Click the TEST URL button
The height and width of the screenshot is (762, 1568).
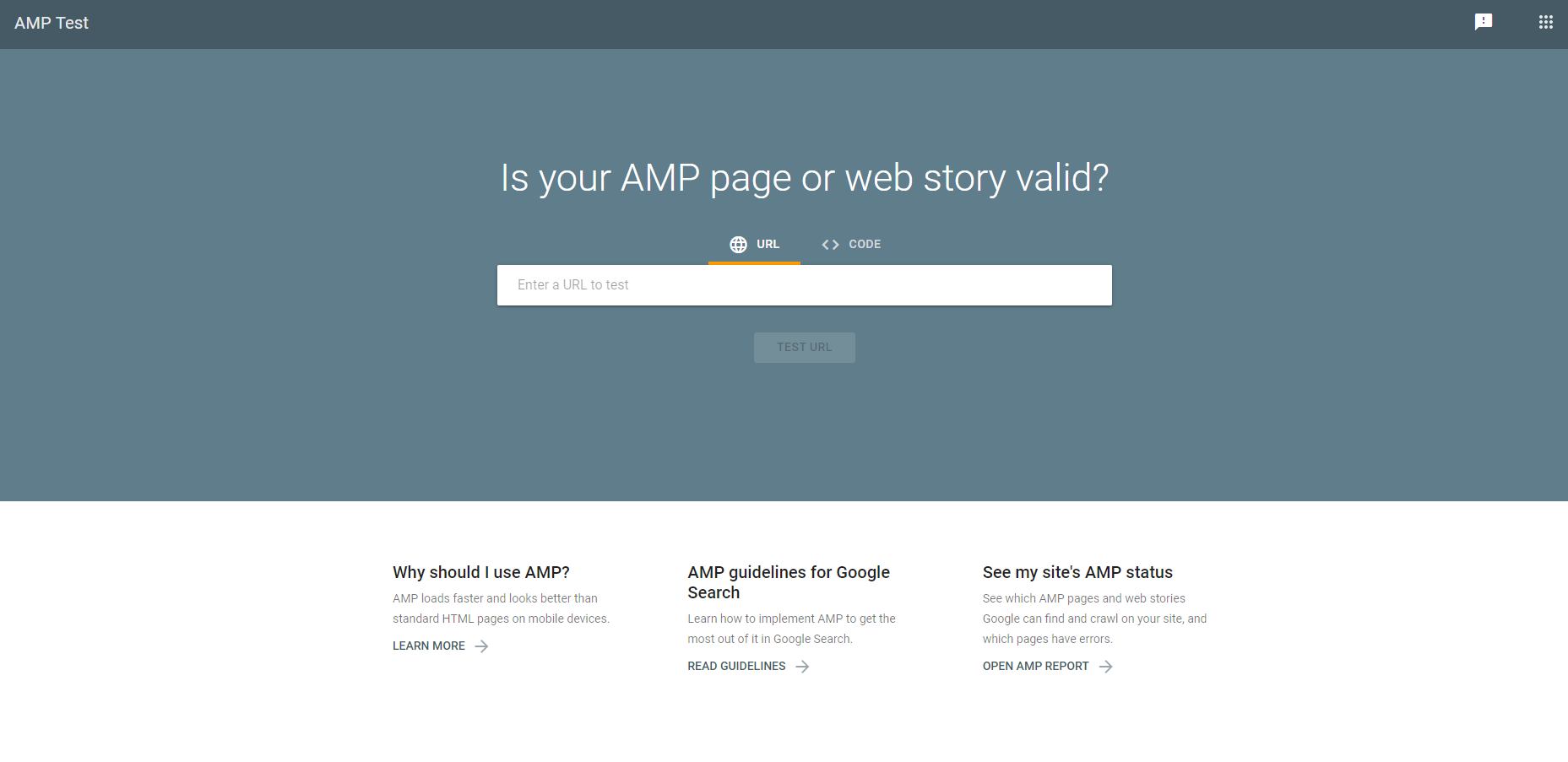pos(804,347)
